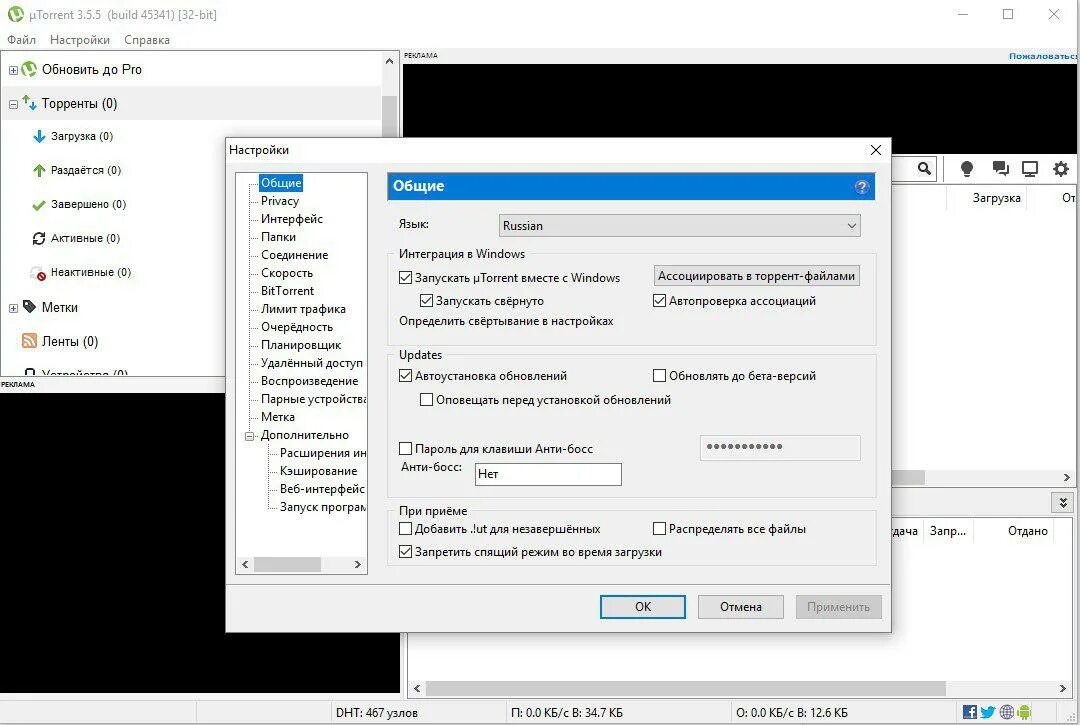
Task: Open the chat bubbles icon in toolbar
Action: (1000, 169)
